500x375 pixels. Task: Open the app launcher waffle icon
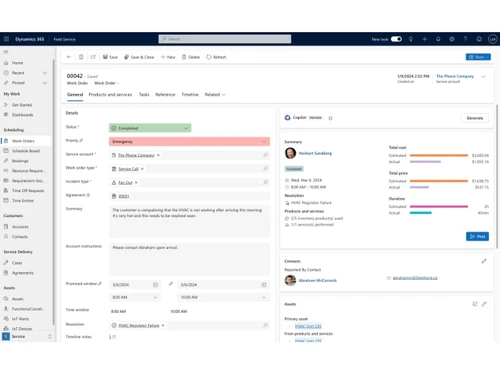point(6,39)
